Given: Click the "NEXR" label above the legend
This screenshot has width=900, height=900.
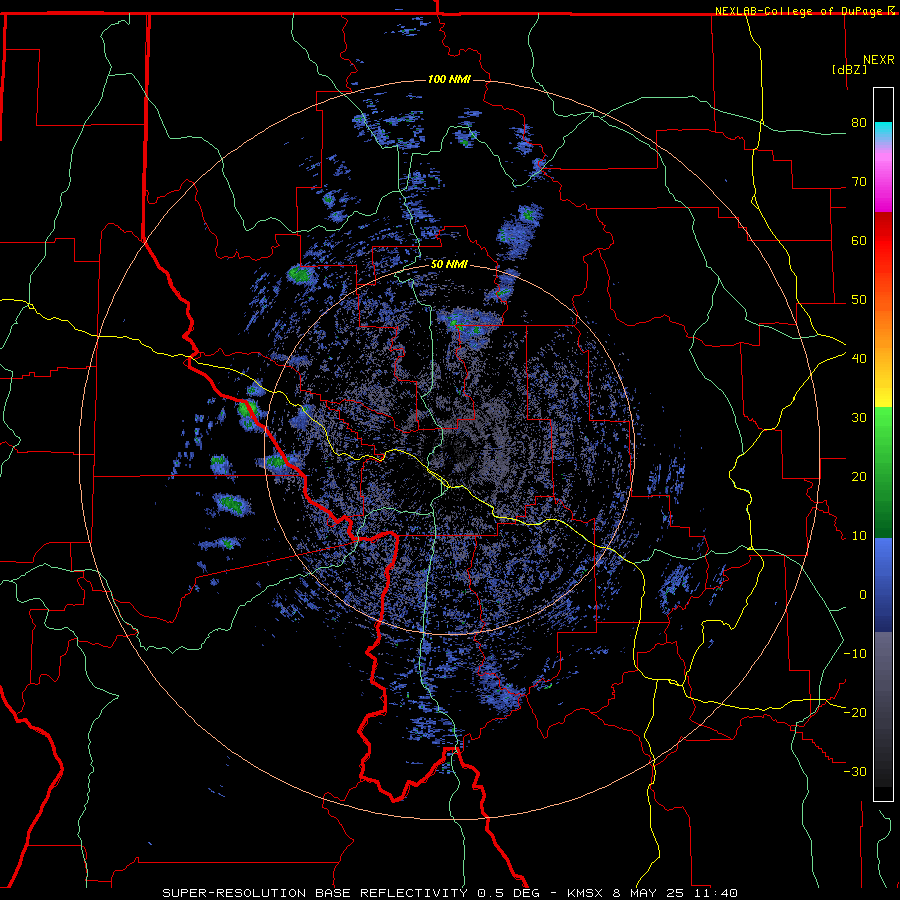Looking at the screenshot, I should coord(879,60).
